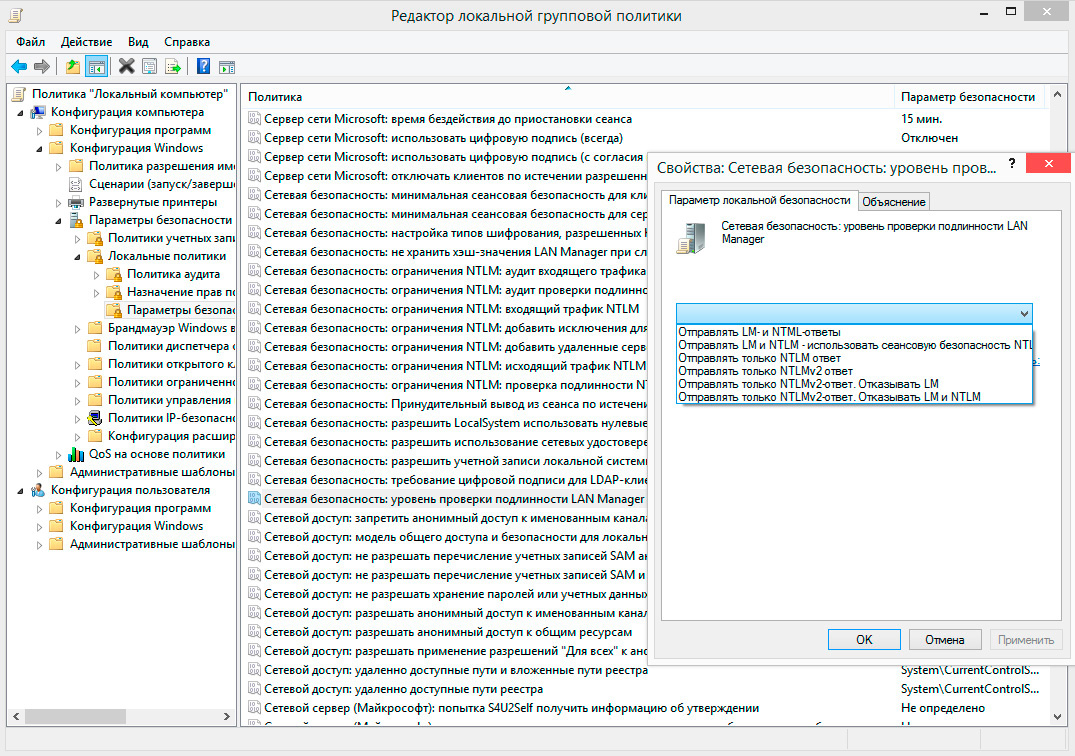
Task: Open the Политики IP-безопасности node icon
Action: [x=95, y=418]
